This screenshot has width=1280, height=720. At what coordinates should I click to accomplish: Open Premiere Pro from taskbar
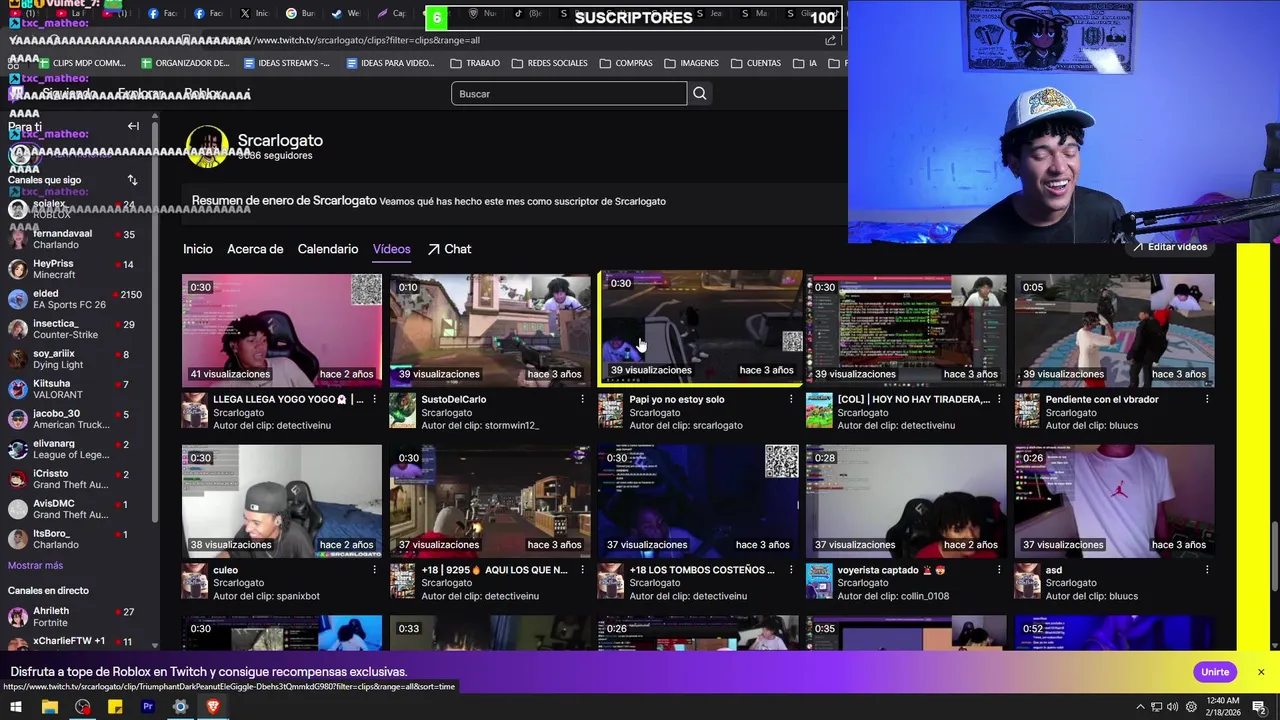148,707
